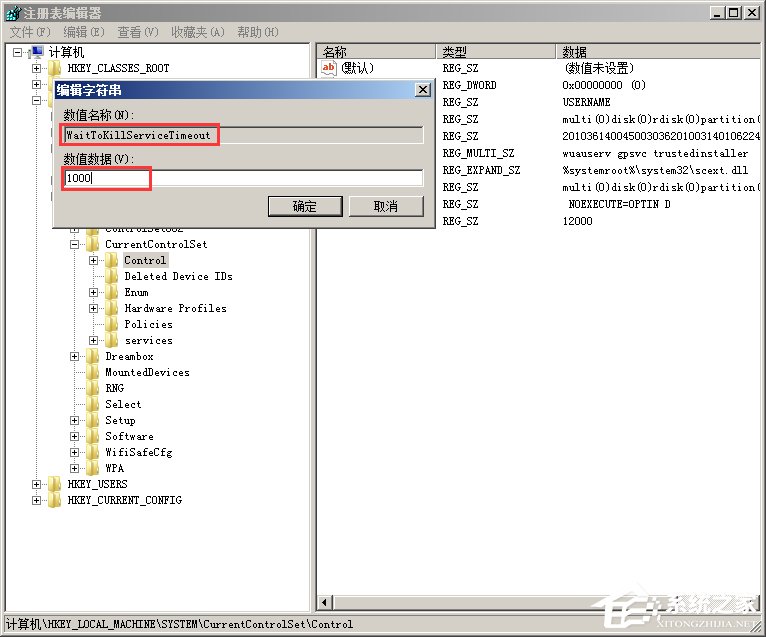Open the 文件(F) menu
766x637 pixels.
[30, 32]
